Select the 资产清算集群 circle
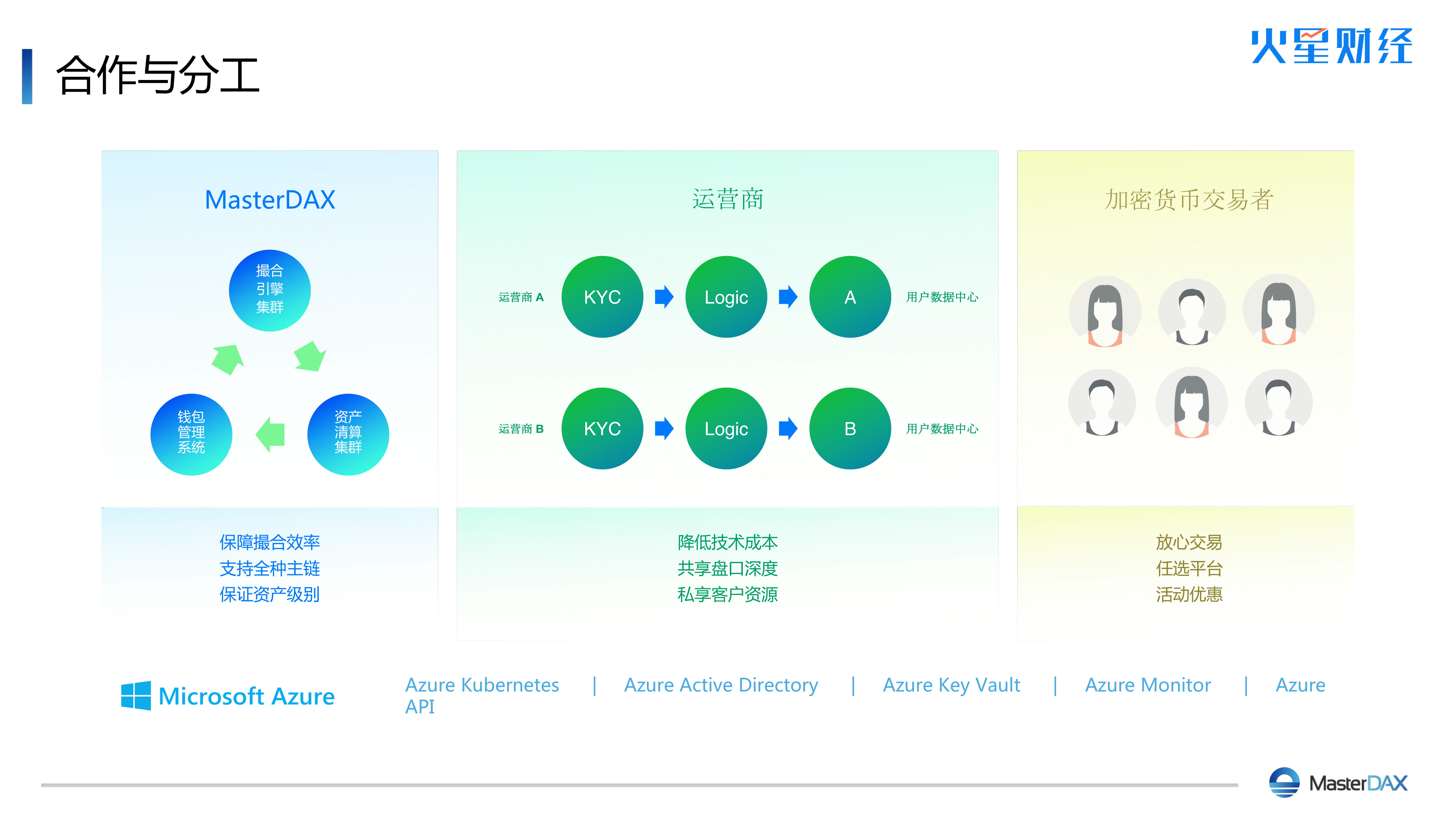The width and height of the screenshot is (1456, 819). (348, 434)
